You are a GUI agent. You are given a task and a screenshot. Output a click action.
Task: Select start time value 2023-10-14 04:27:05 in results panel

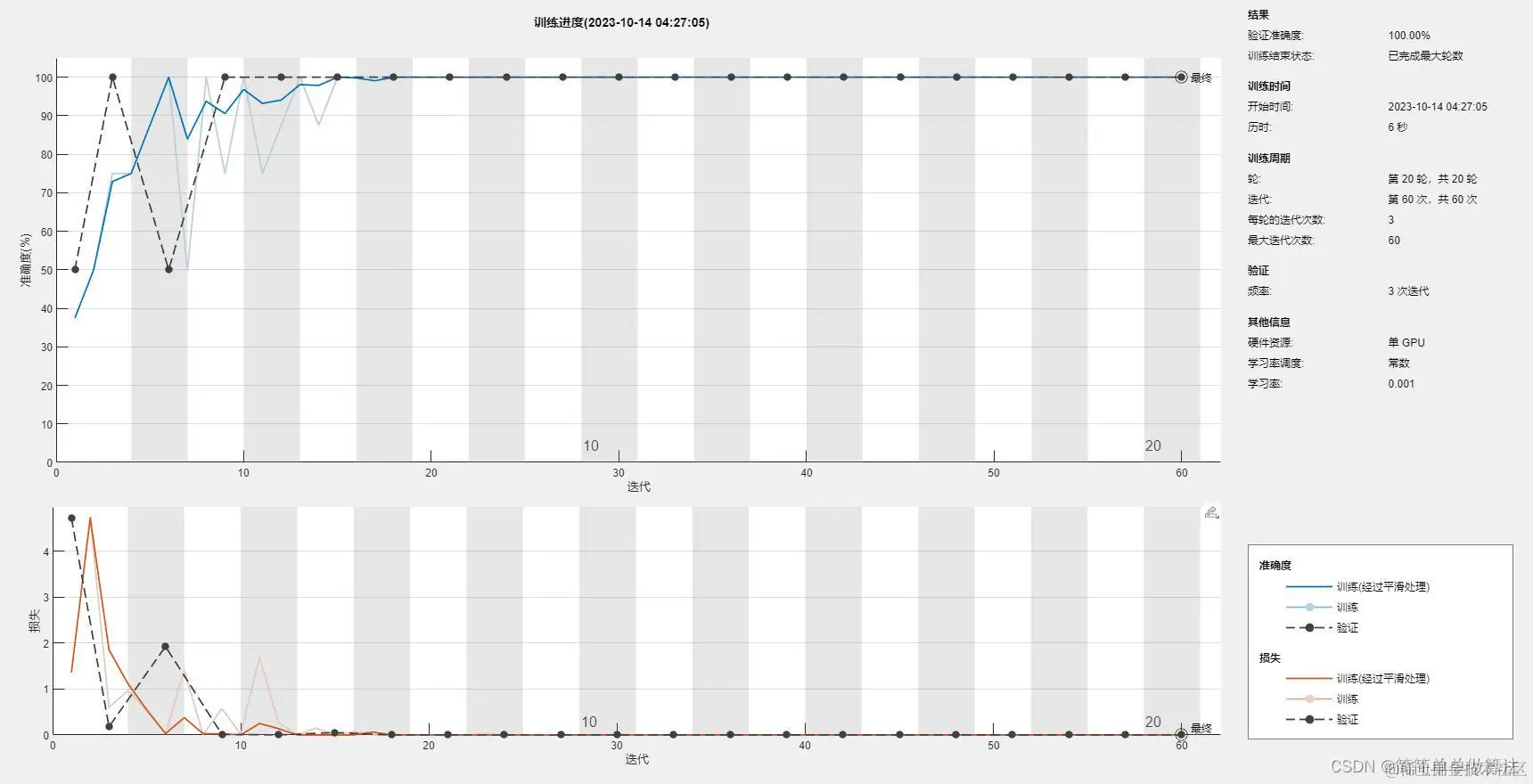(1438, 106)
